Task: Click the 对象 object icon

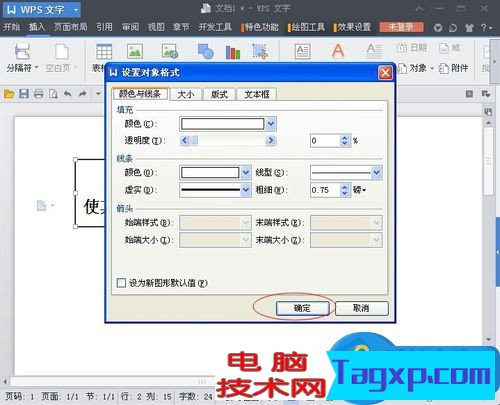Action: tap(402, 68)
